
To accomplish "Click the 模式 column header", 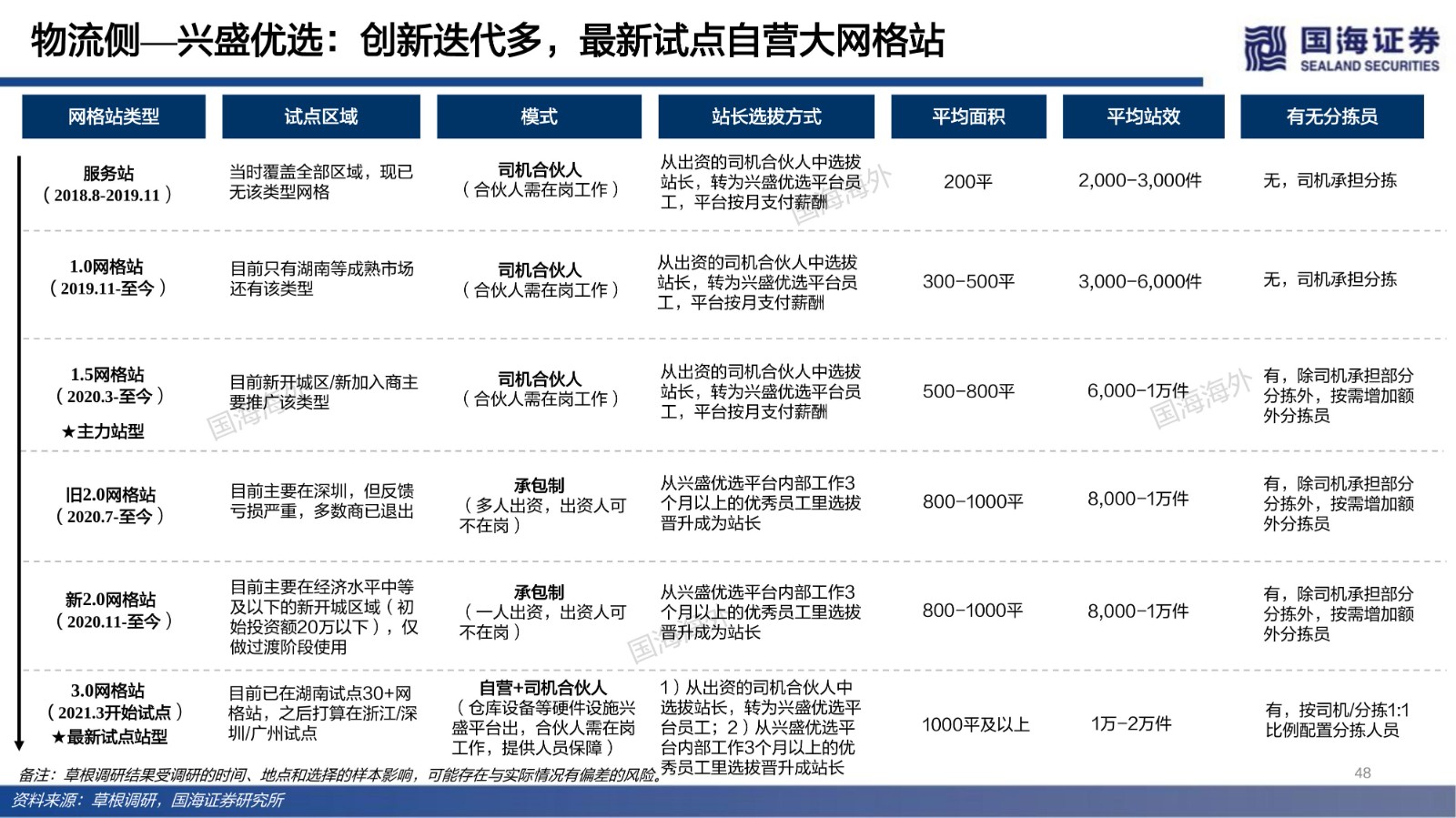I will click(539, 116).
